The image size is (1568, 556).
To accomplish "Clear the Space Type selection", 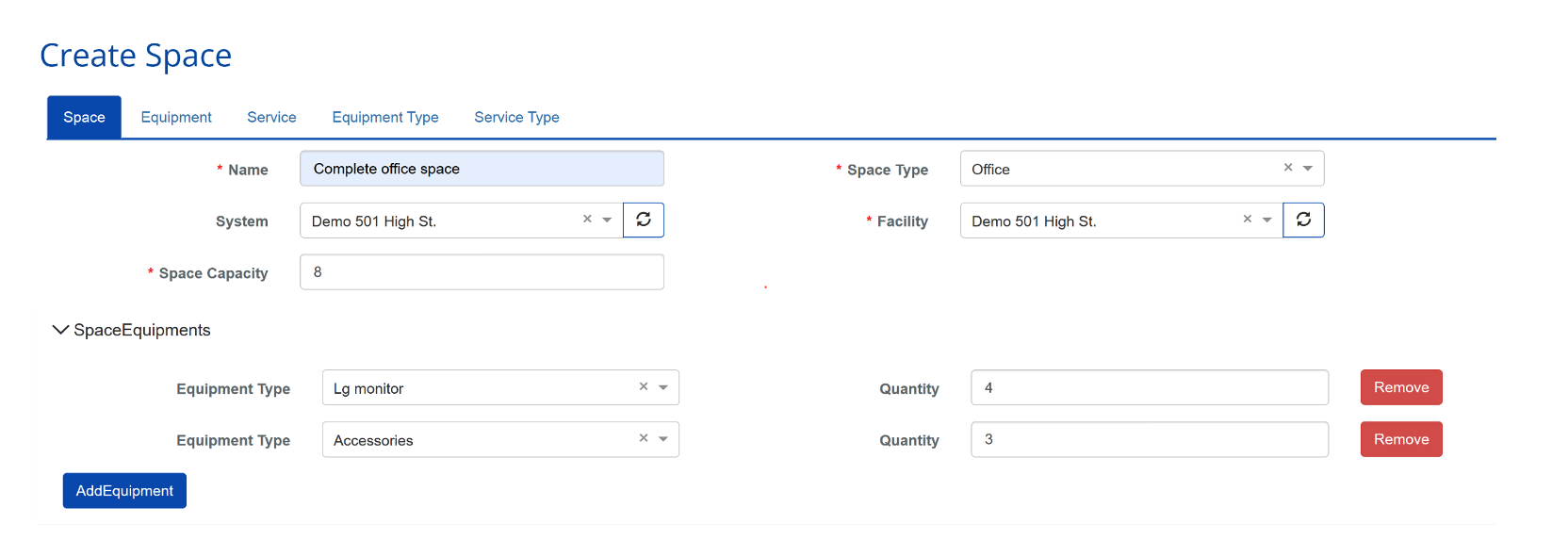I will click(1288, 168).
